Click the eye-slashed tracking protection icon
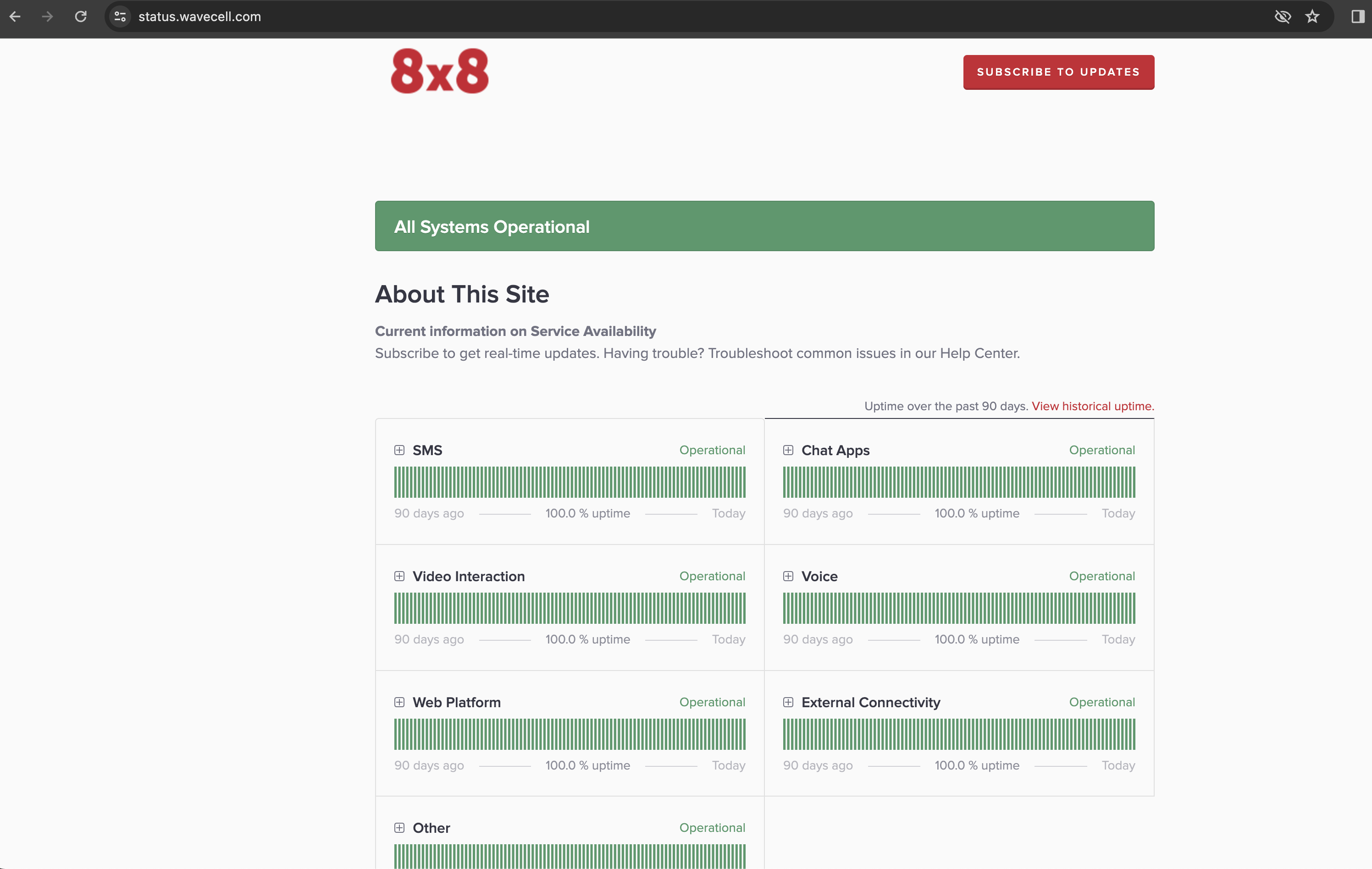 tap(1283, 16)
